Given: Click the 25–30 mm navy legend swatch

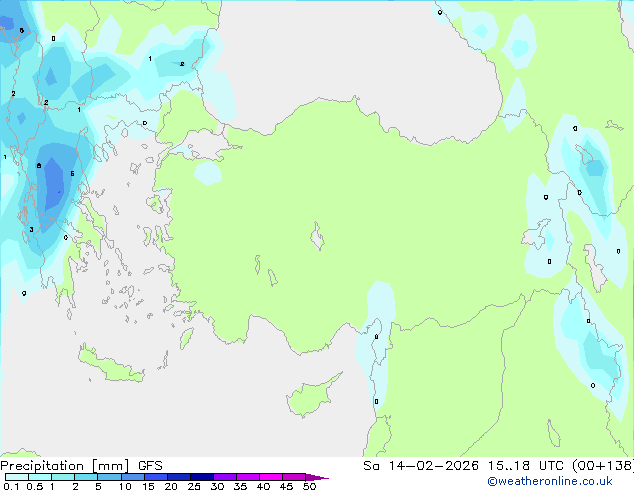Looking at the screenshot, I should tap(202, 477).
